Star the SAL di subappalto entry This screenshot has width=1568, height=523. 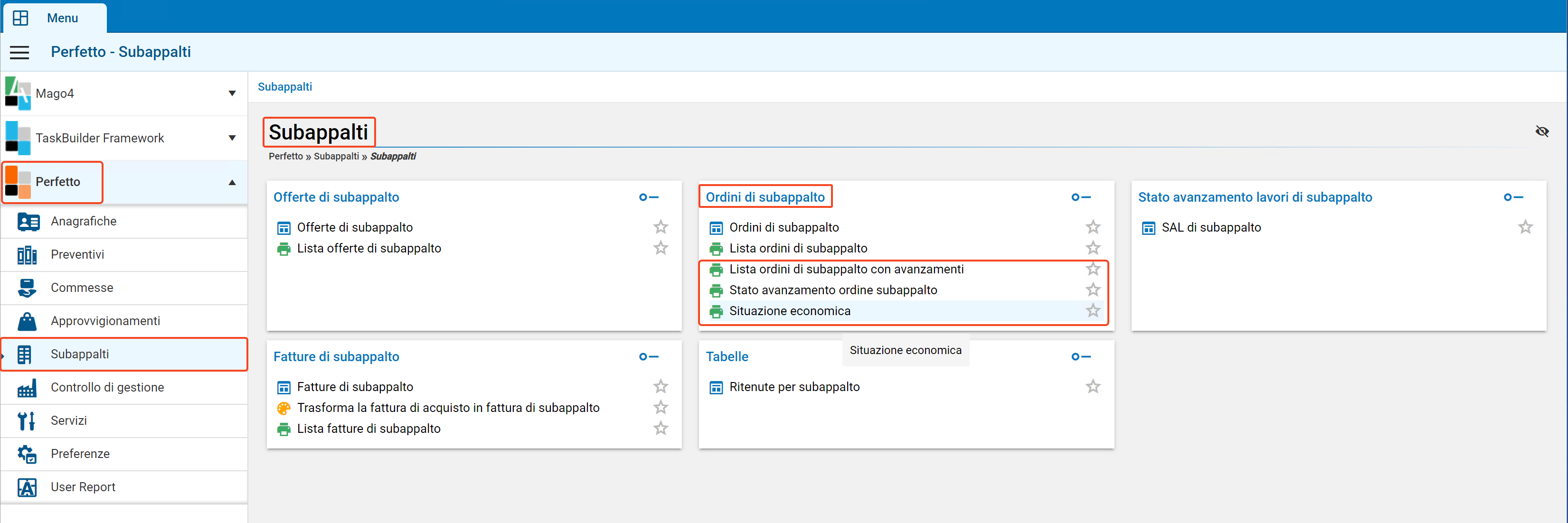(x=1525, y=227)
